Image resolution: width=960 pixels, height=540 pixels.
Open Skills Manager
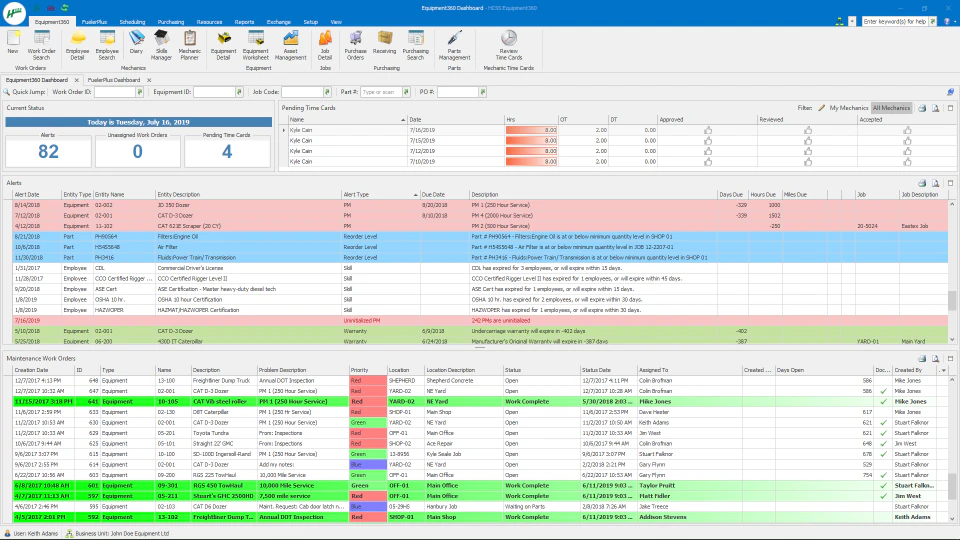[161, 45]
